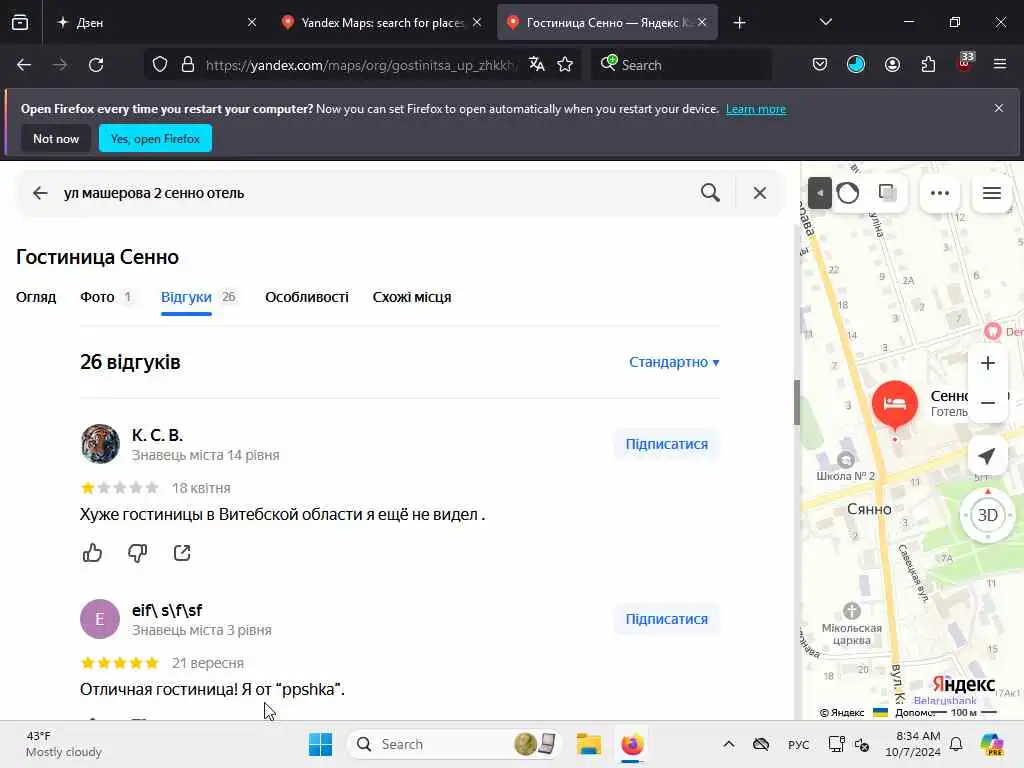This screenshot has width=1024, height=768.
Task: Clear the maps search query
Action: click(x=760, y=193)
